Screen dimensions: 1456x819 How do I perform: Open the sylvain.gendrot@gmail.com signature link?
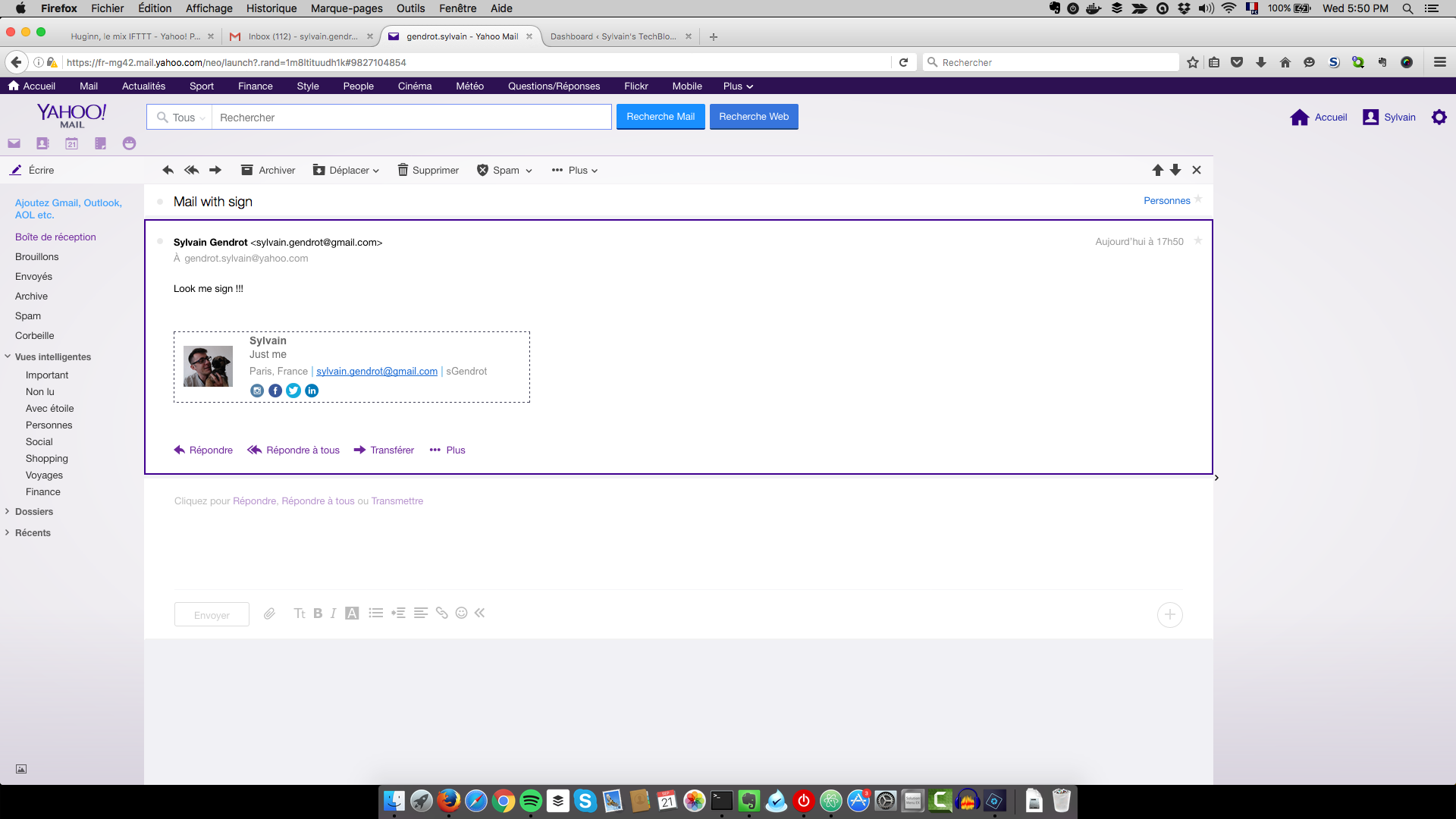coord(377,371)
